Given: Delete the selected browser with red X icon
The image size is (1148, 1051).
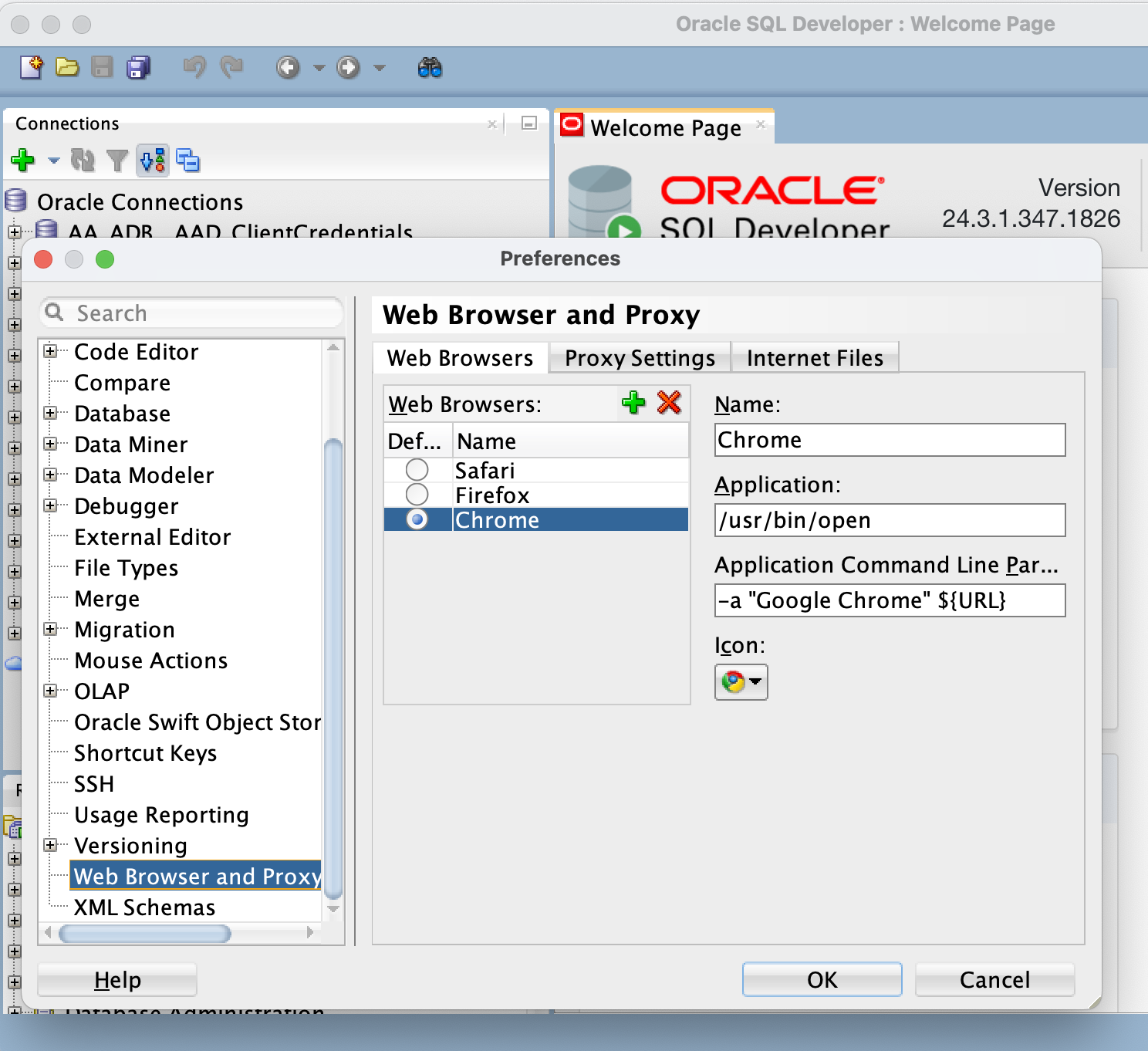Looking at the screenshot, I should [x=670, y=403].
